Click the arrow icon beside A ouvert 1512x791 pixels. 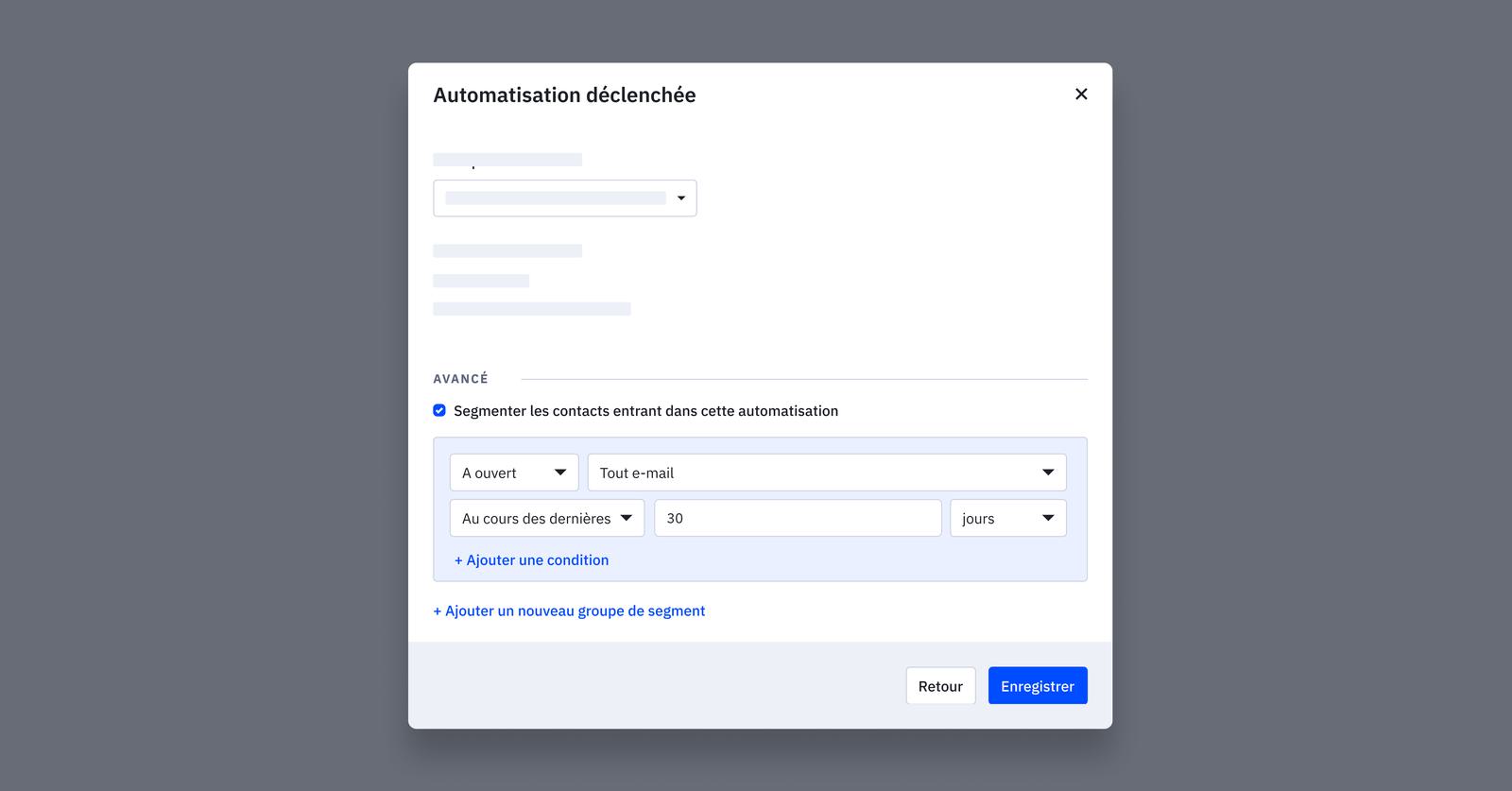559,473
